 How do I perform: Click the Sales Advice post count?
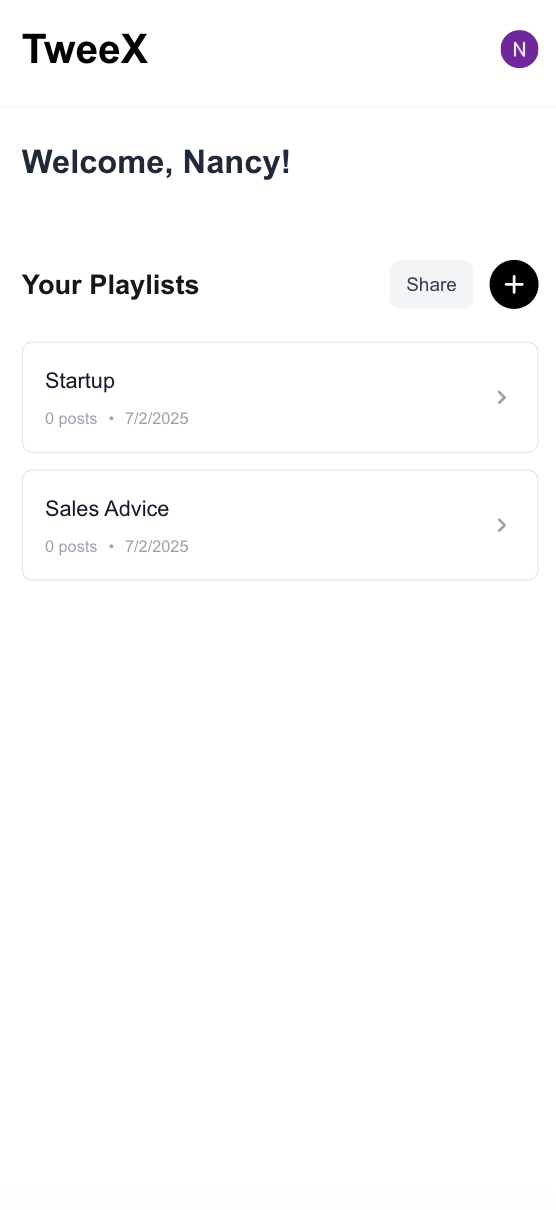(x=71, y=547)
